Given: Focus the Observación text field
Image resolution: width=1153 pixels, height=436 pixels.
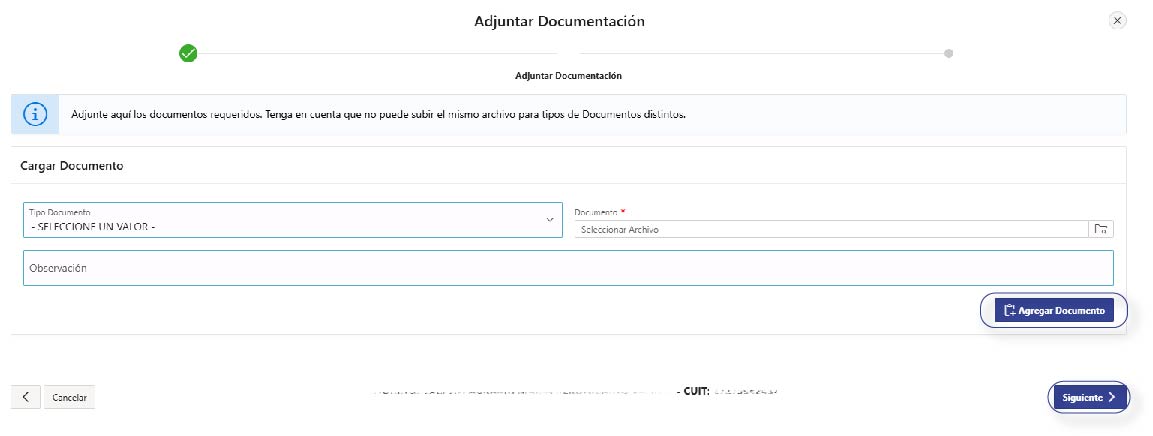Looking at the screenshot, I should click(x=567, y=268).
